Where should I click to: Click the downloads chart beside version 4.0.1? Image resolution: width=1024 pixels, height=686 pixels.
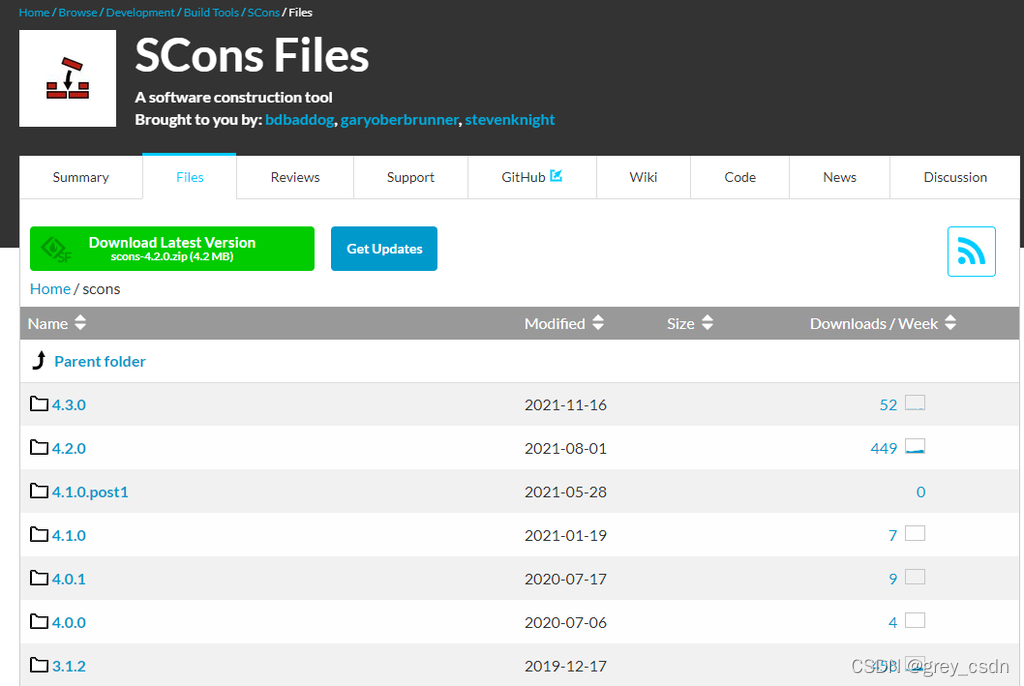(x=916, y=577)
